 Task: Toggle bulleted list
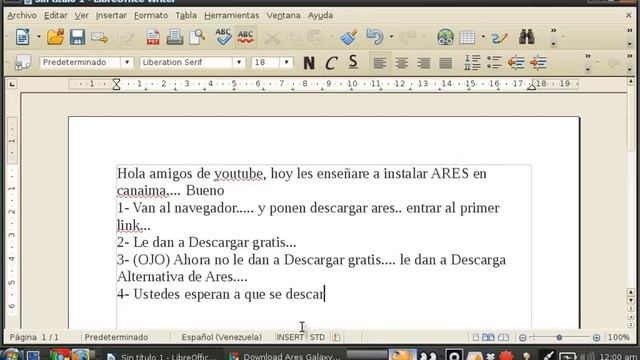(494, 62)
